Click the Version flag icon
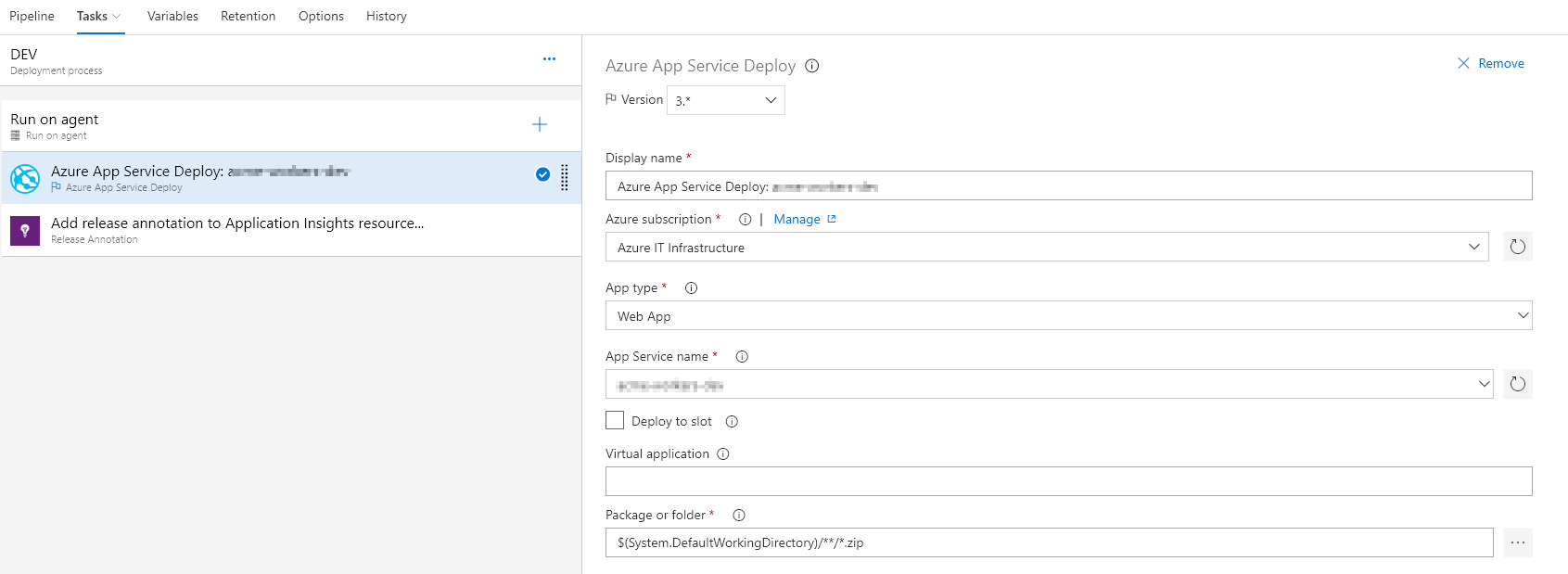Image resolution: width=1568 pixels, height=574 pixels. coord(611,99)
